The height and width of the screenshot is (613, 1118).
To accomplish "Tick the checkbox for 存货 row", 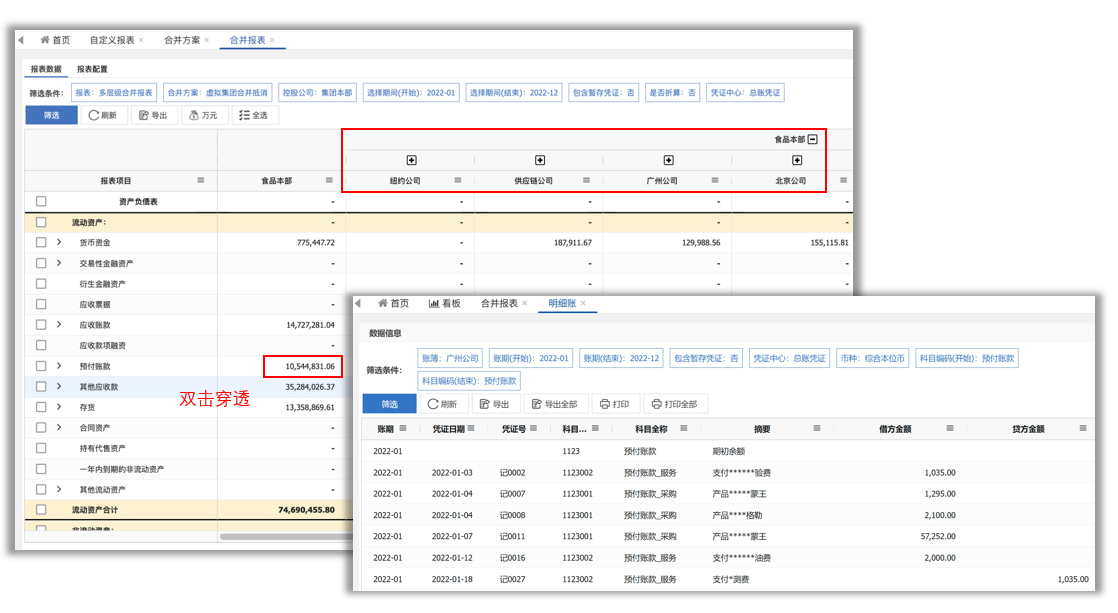I will (41, 407).
